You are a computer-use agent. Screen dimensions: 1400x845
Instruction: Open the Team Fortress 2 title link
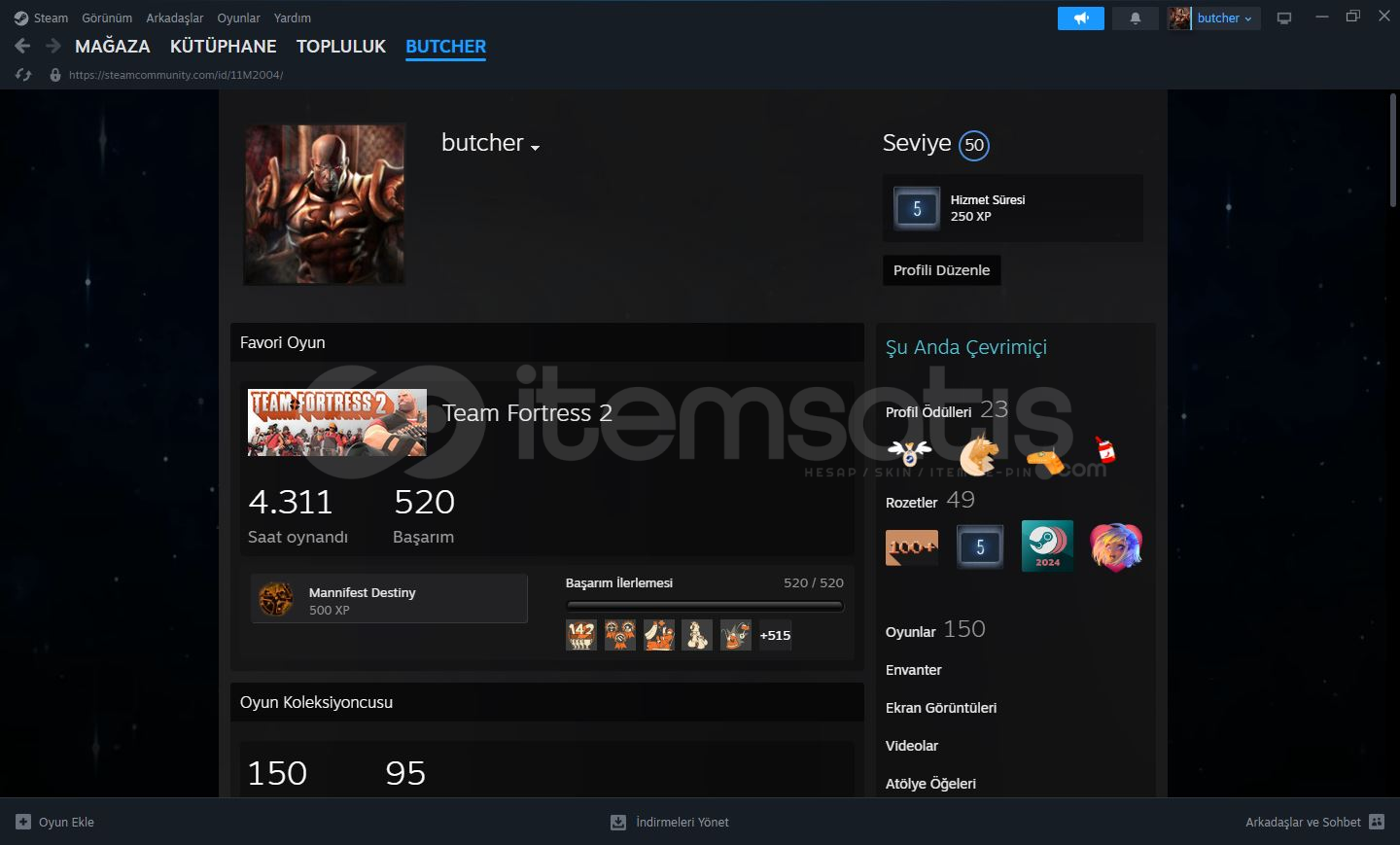527,413
